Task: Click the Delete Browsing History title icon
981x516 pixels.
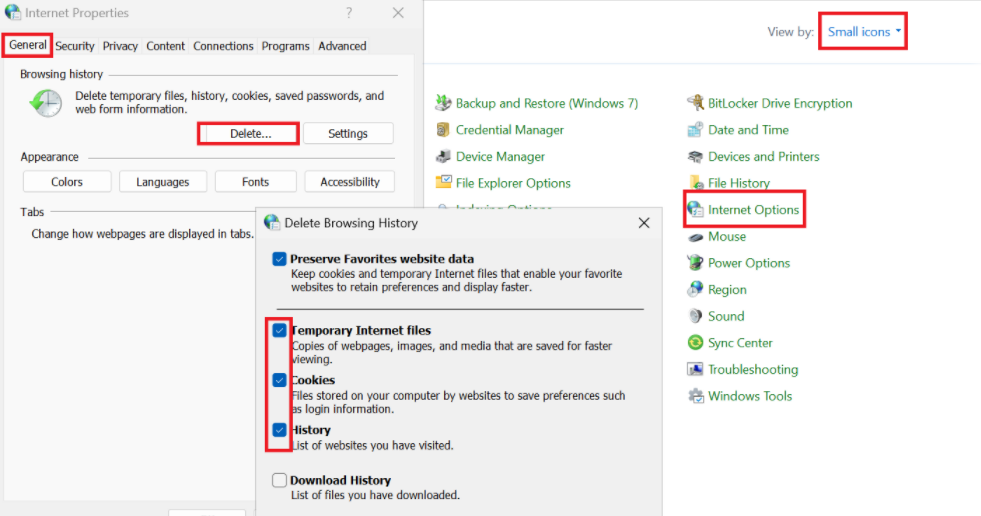Action: pos(272,223)
